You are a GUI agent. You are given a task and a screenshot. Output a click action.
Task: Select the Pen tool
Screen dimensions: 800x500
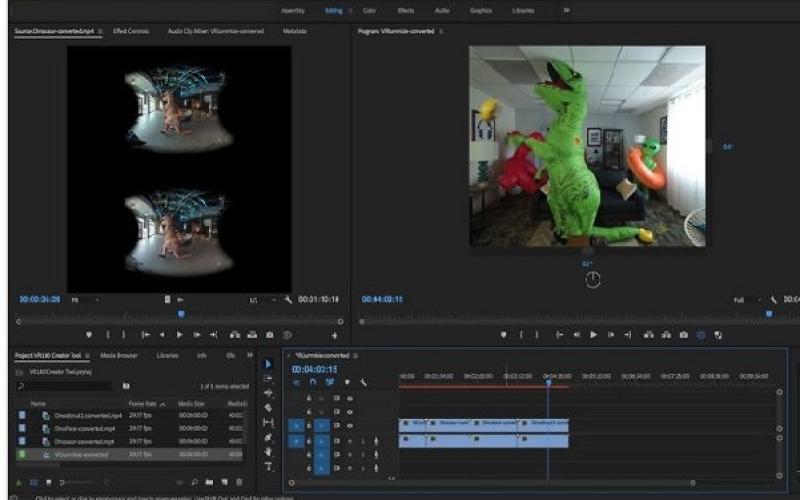[x=268, y=437]
